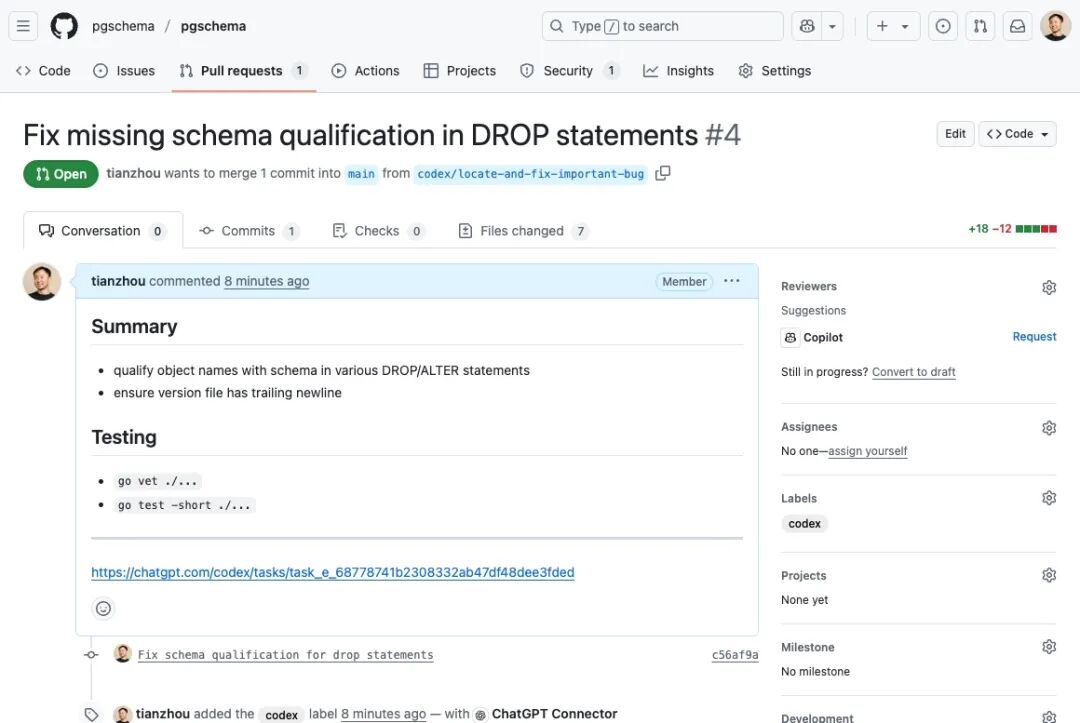The width and height of the screenshot is (1080, 723).
Task: Open Milestone gear settings
Action: click(1048, 647)
